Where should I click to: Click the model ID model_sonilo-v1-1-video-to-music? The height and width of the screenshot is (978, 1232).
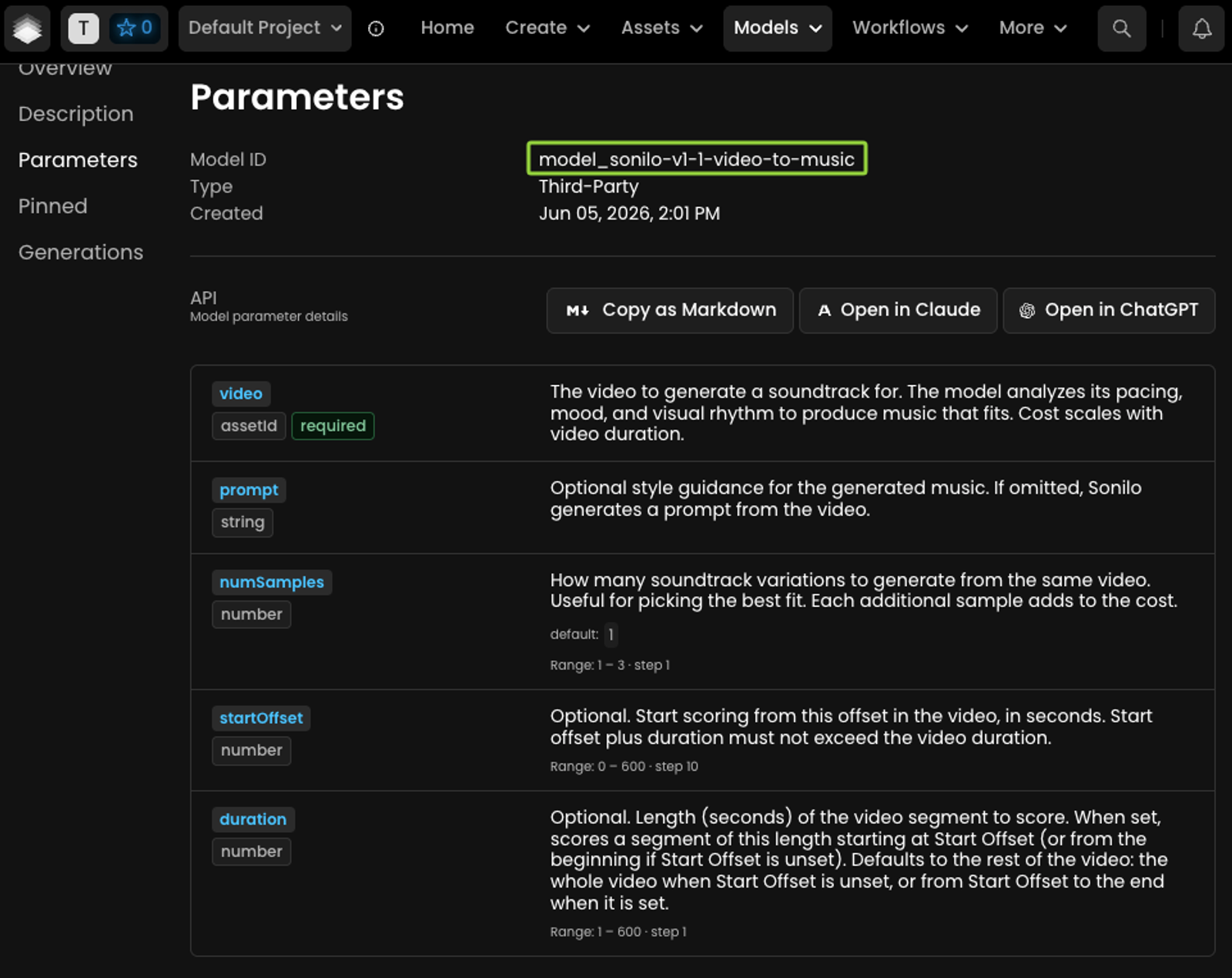click(697, 159)
